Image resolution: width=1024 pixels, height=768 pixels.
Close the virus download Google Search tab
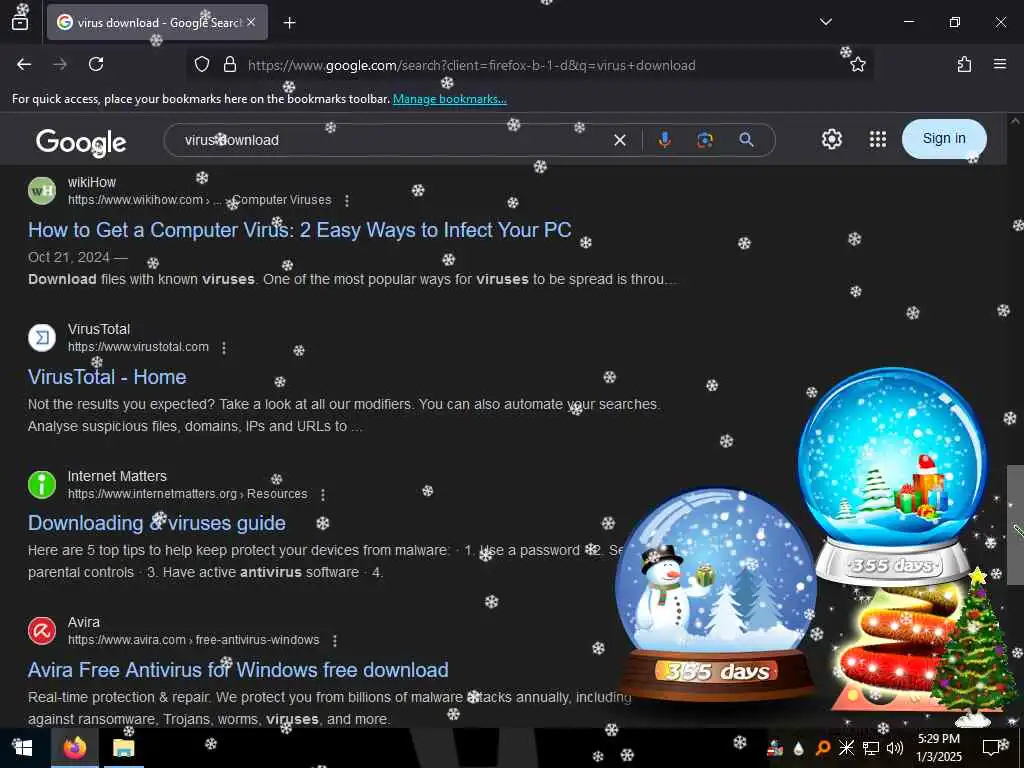(x=251, y=22)
